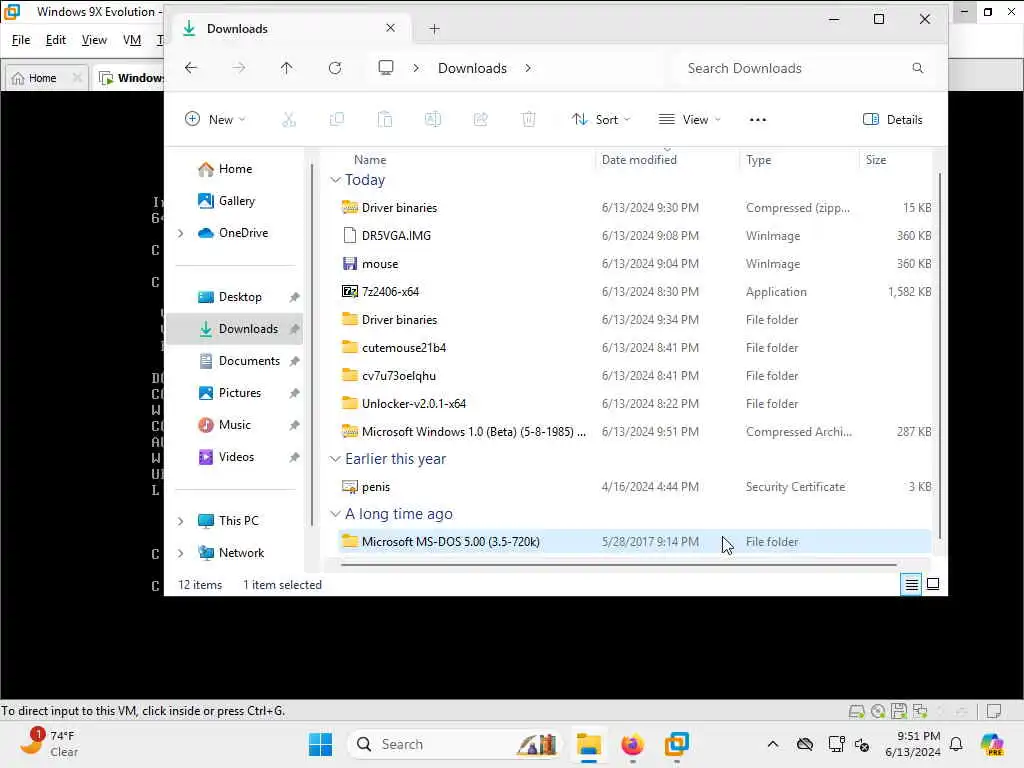Collapse the Earlier this year group
1024x768 pixels.
point(335,459)
